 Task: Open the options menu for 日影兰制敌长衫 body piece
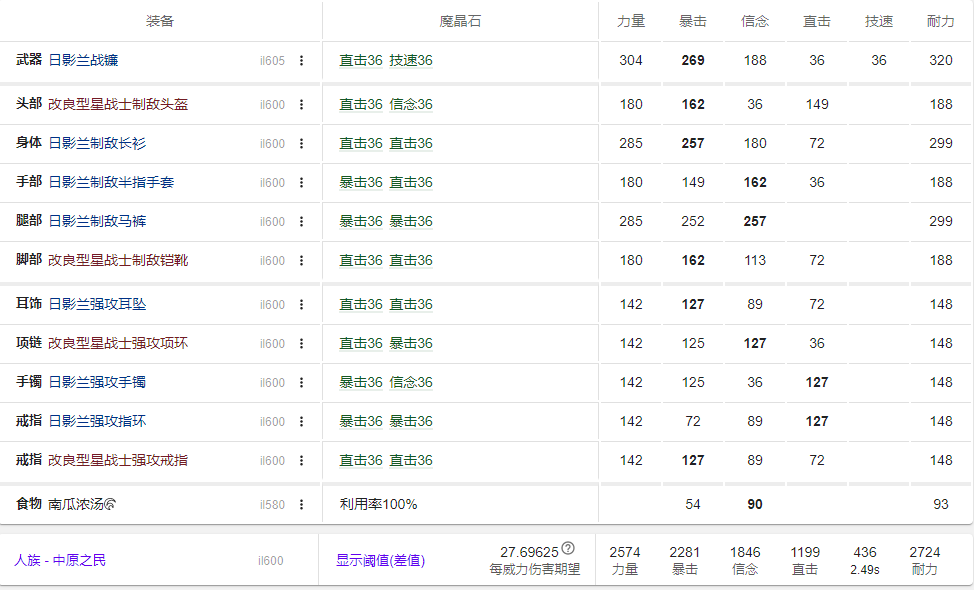tap(303, 143)
